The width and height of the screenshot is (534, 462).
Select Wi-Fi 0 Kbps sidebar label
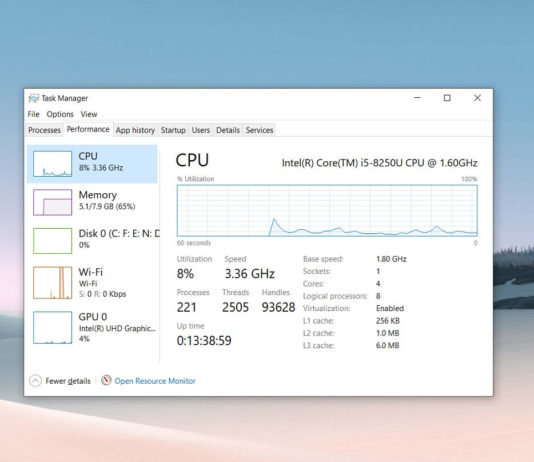[x=103, y=283]
